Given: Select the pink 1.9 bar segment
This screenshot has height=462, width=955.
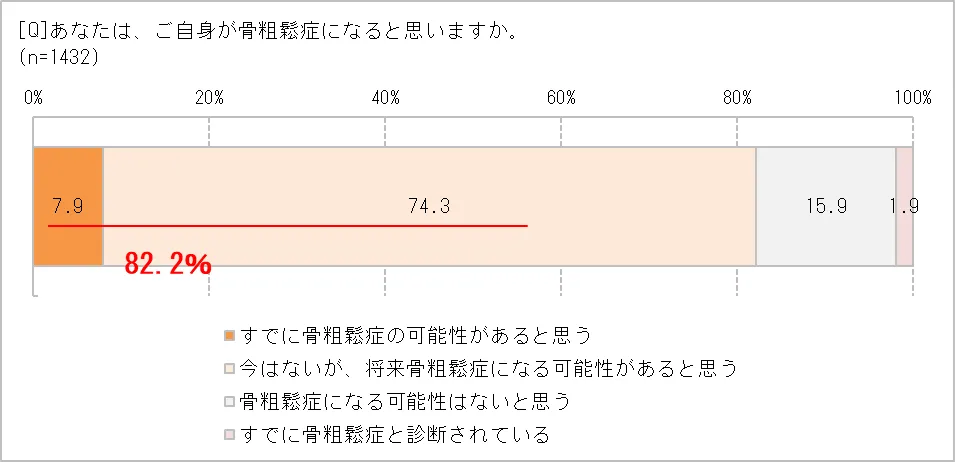Looking at the screenshot, I should coord(904,180).
